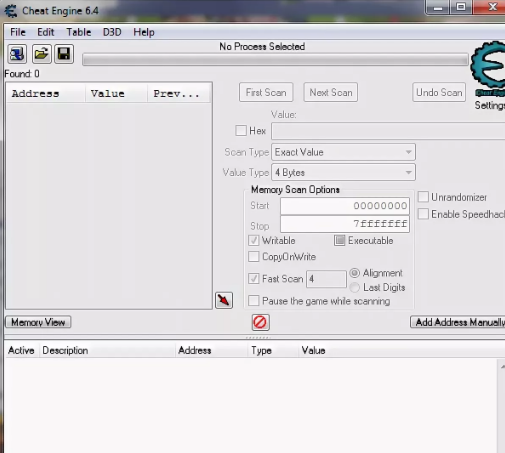
Task: Click the open cheat table folder icon
Action: click(x=41, y=54)
